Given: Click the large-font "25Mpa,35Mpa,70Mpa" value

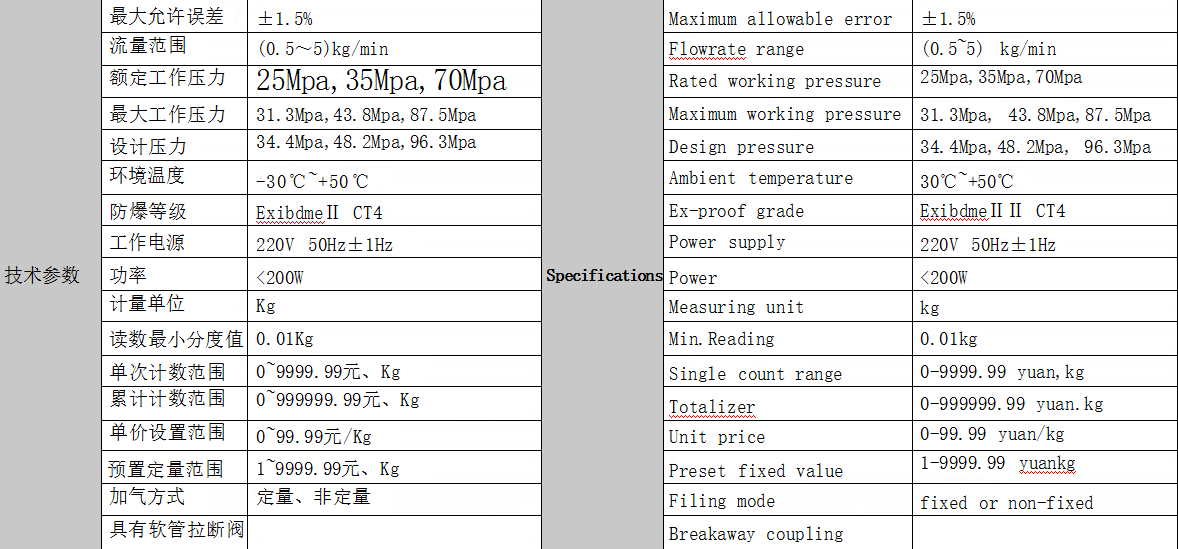Looking at the screenshot, I should [x=381, y=81].
